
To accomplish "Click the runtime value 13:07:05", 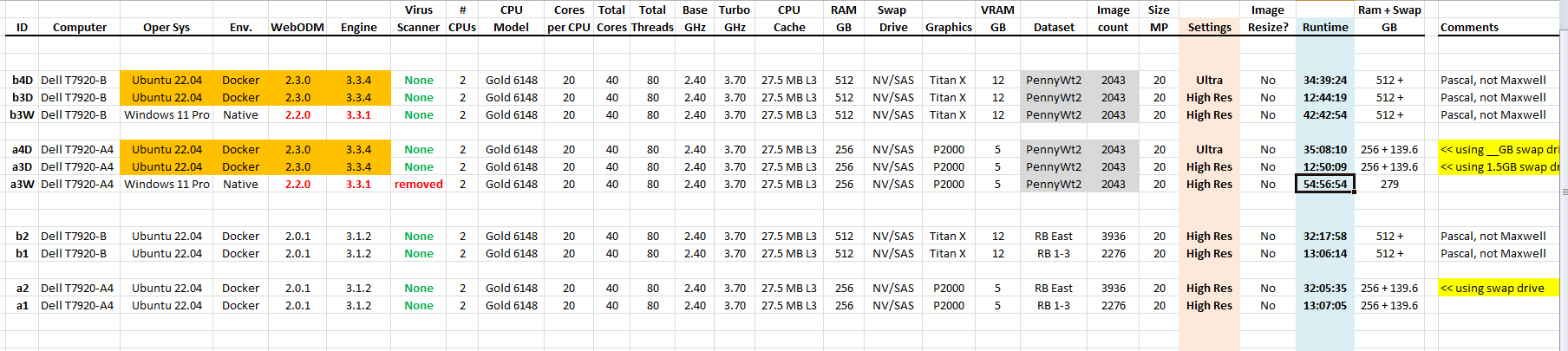I will click(x=1324, y=305).
